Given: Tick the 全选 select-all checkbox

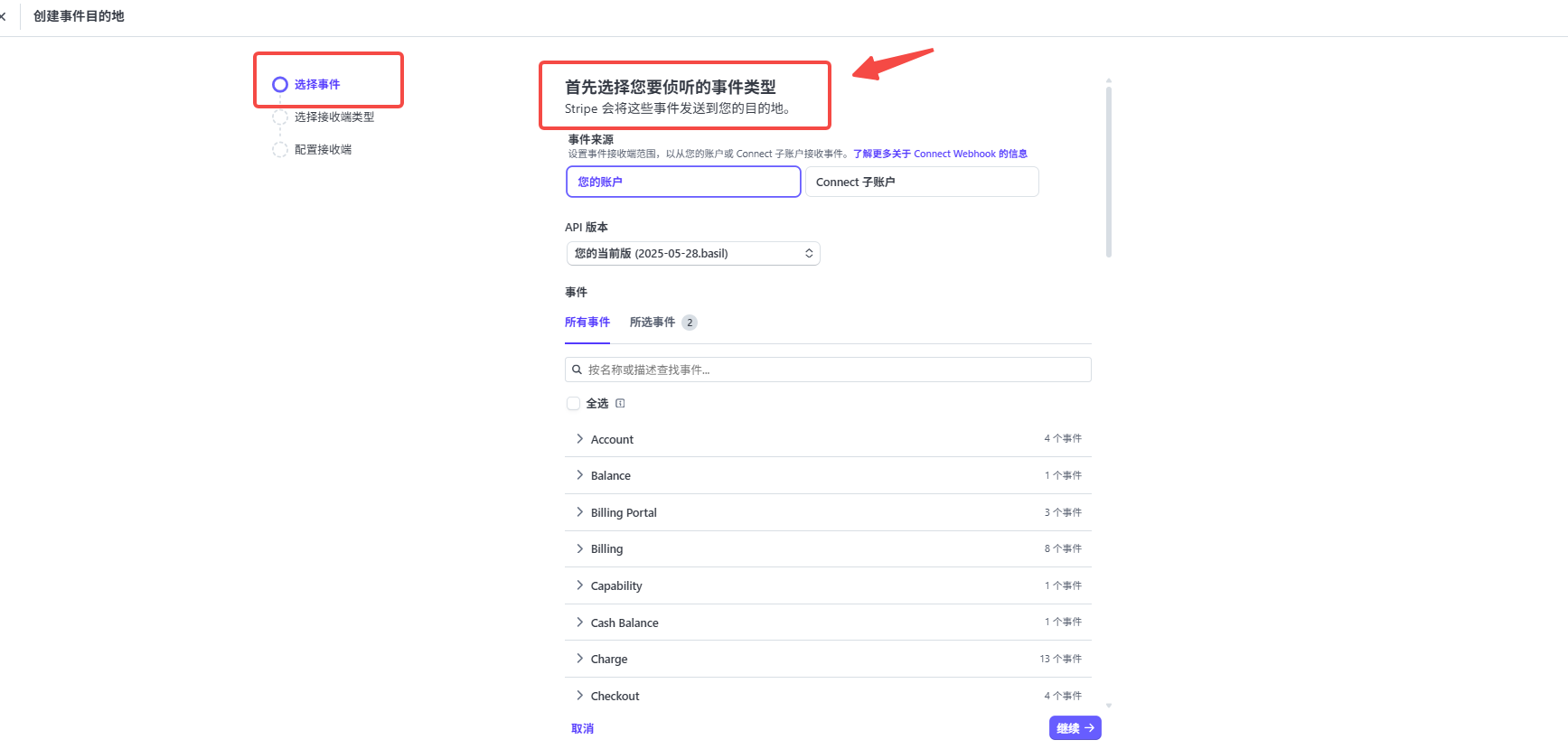Looking at the screenshot, I should click(573, 404).
